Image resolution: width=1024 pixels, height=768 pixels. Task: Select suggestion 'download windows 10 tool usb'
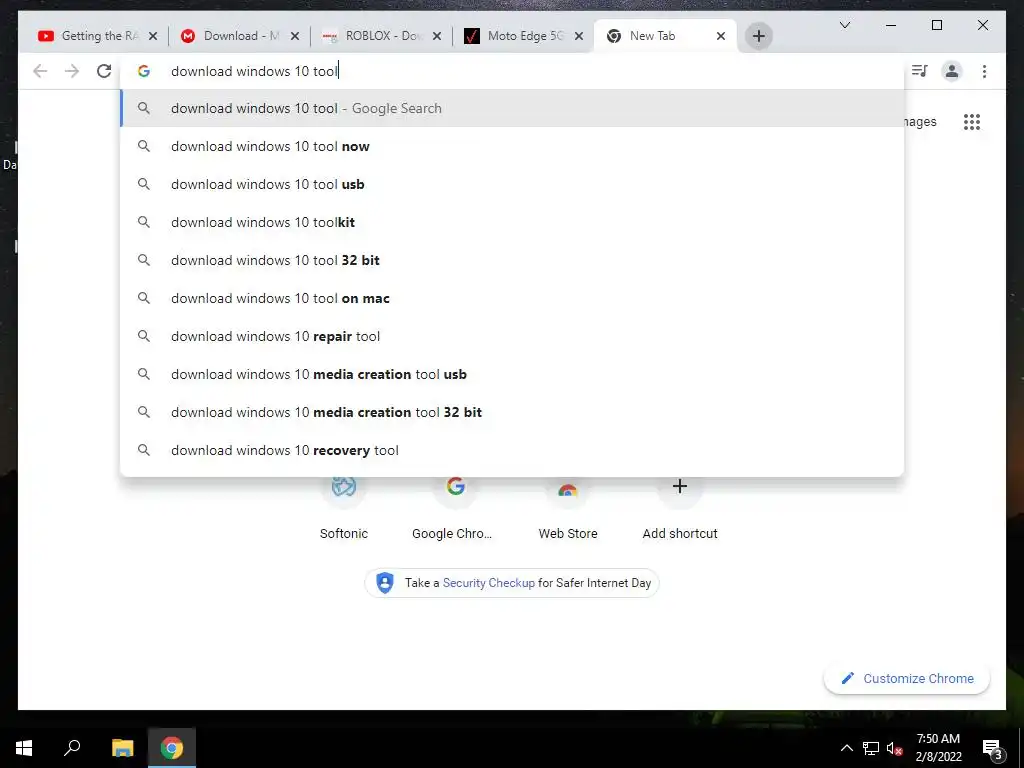(x=512, y=184)
